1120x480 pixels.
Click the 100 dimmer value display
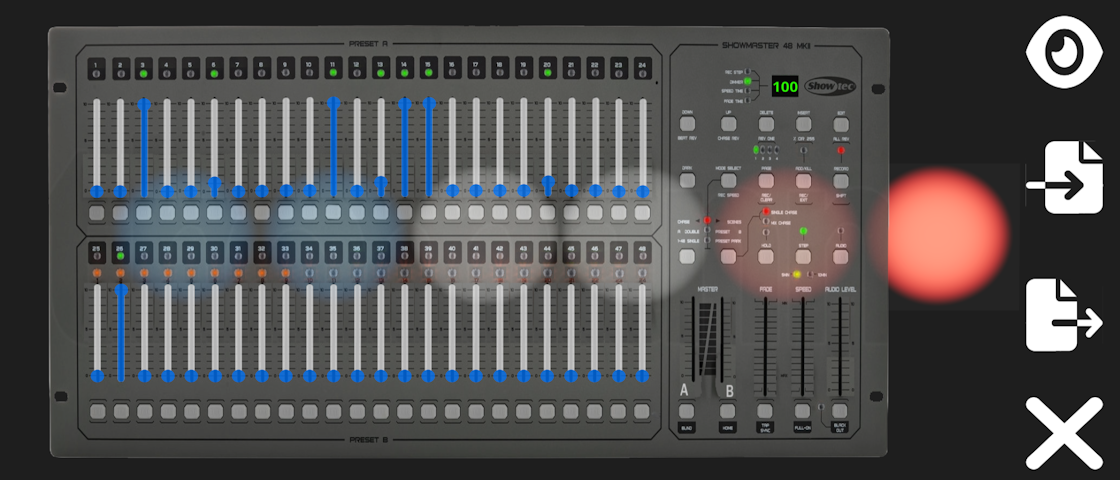pos(785,88)
